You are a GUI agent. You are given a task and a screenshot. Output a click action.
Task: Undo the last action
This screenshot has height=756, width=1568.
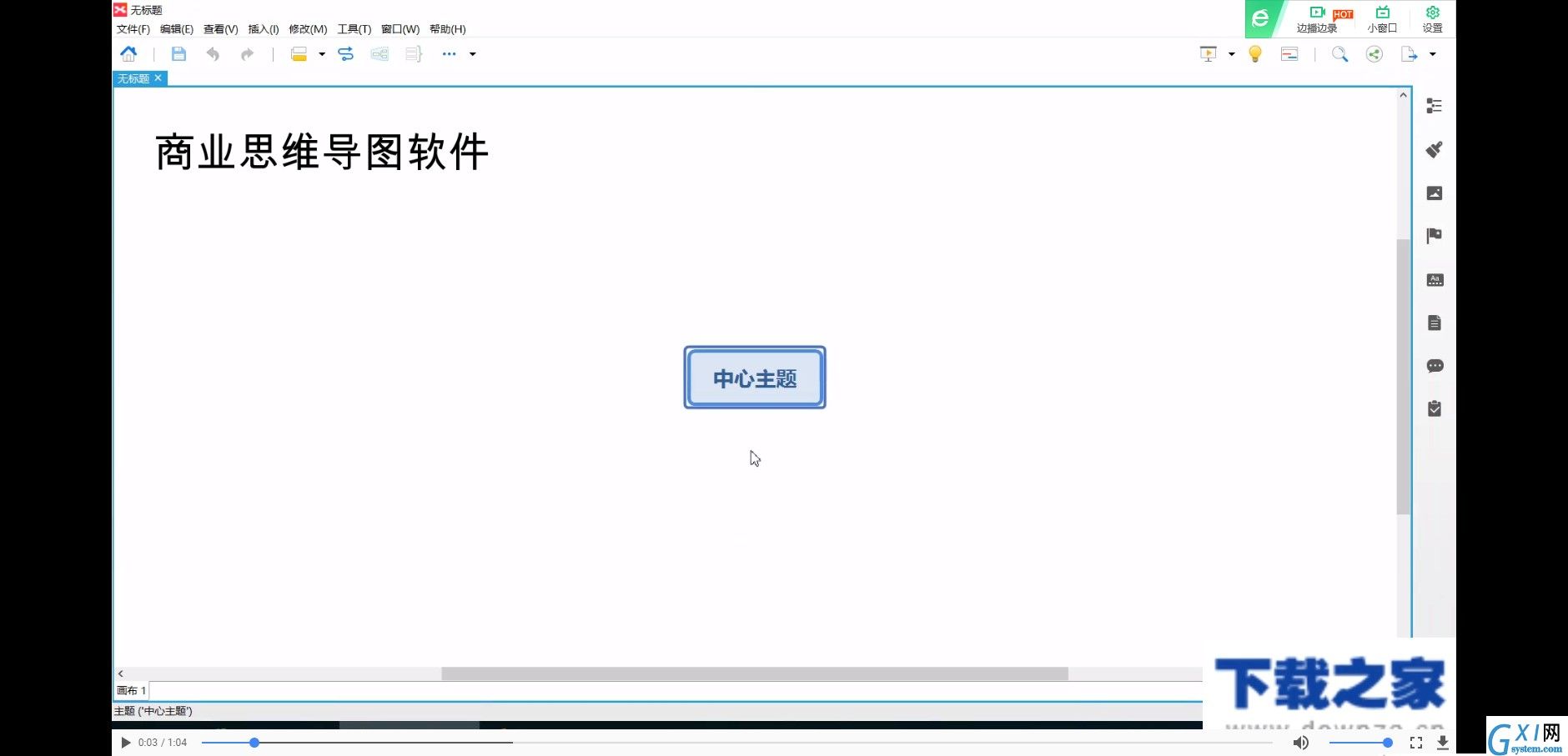pyautogui.click(x=213, y=54)
